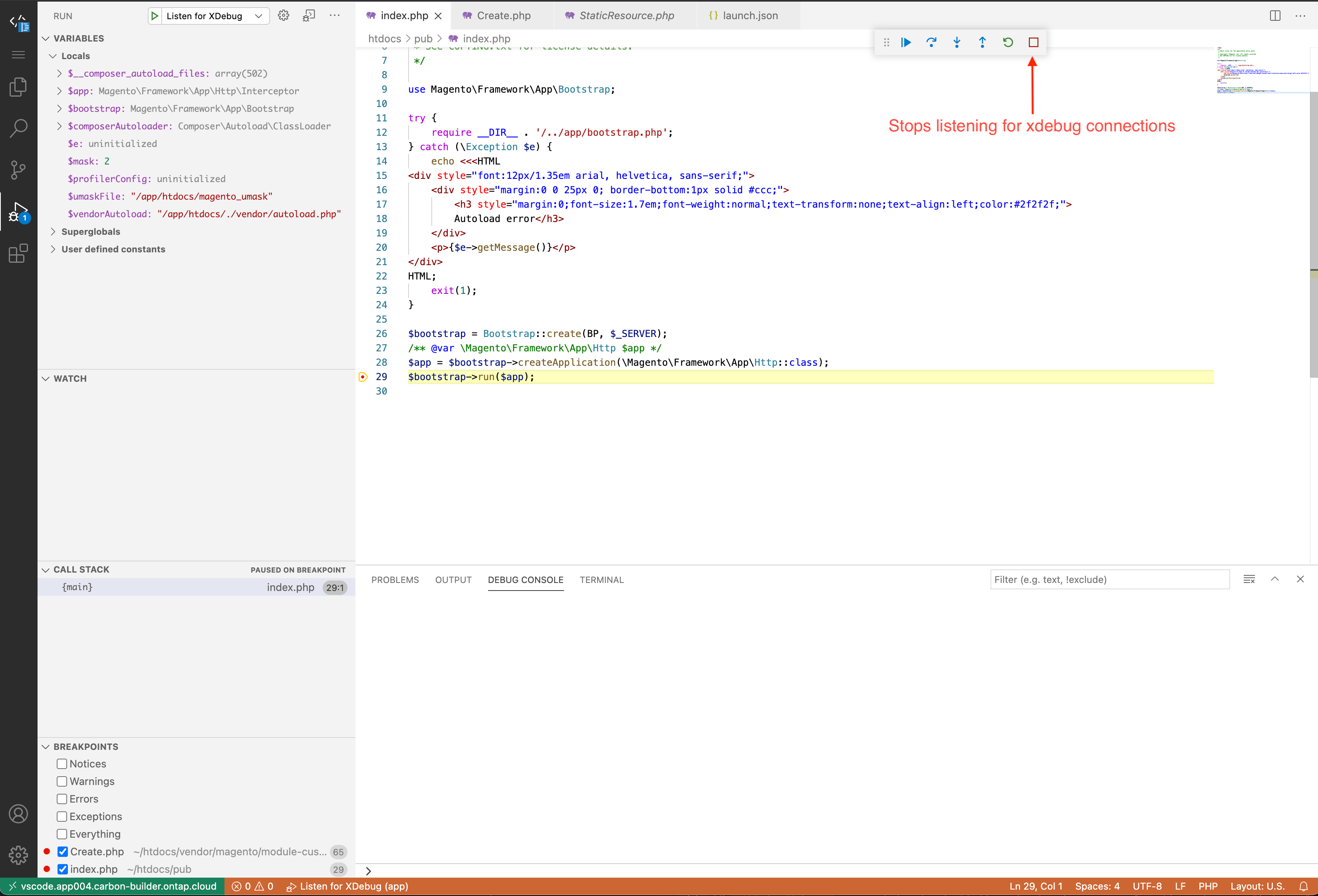Enable Exceptions breakpoint

tap(62, 817)
